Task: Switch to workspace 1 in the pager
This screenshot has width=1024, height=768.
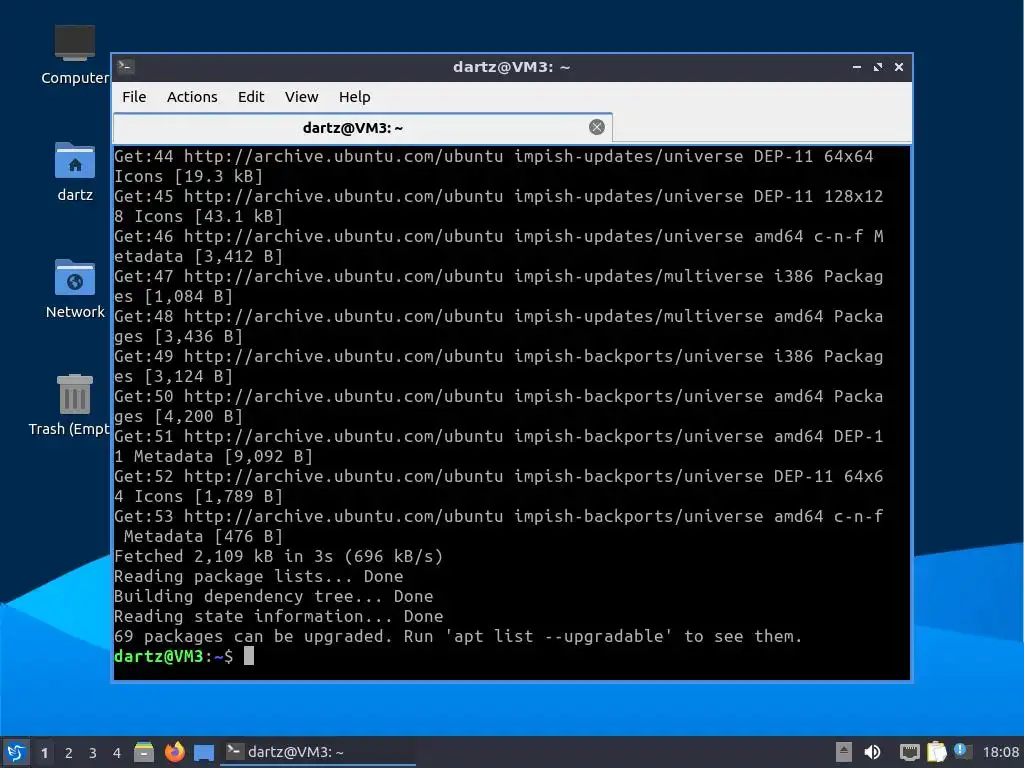Action: [44, 753]
